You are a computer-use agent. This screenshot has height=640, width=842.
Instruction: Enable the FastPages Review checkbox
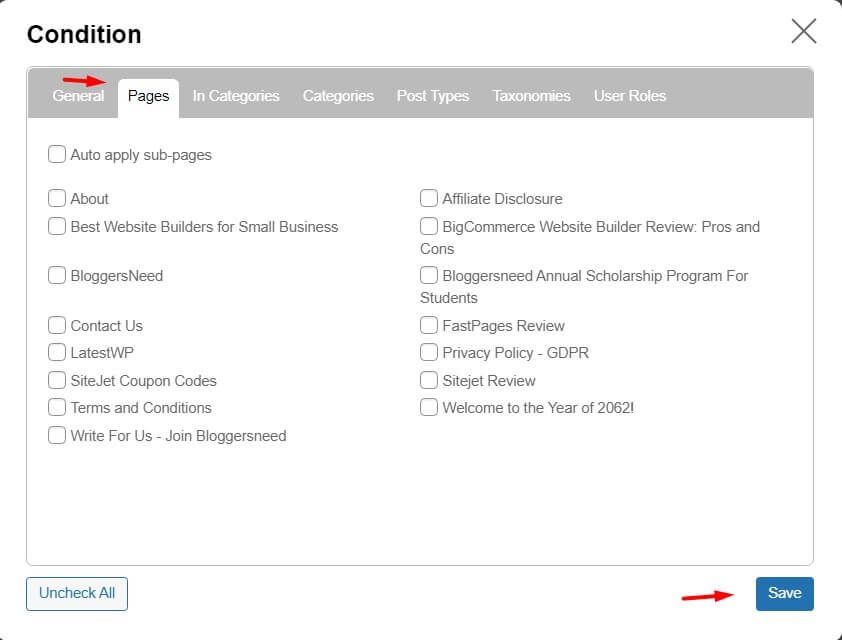[x=429, y=325]
